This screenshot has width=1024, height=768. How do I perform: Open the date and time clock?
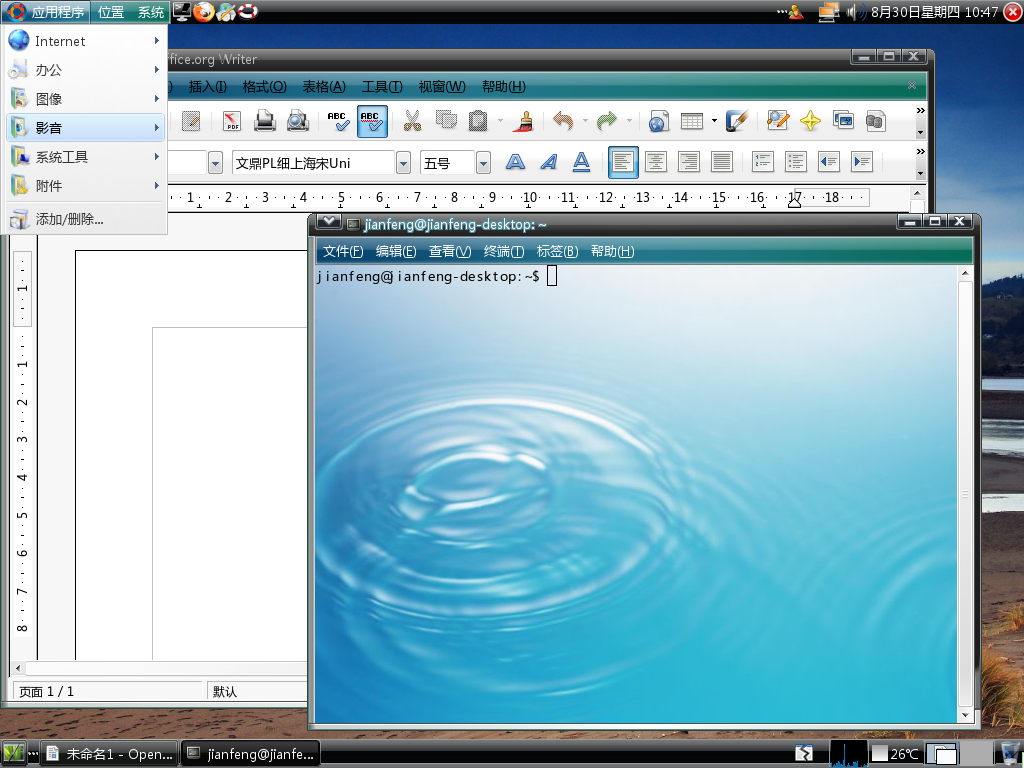(x=935, y=12)
